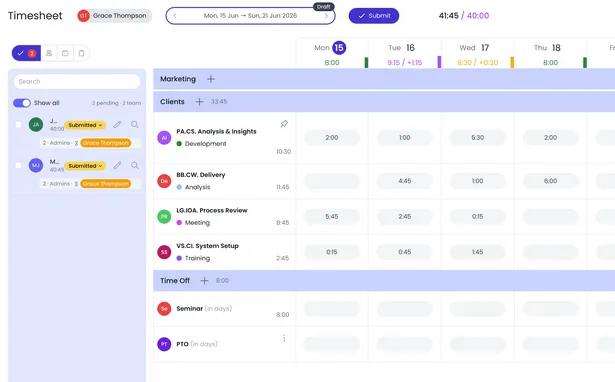Add entry to Marketing section with plus
Viewport: 615px width, 382px height.
click(x=211, y=79)
